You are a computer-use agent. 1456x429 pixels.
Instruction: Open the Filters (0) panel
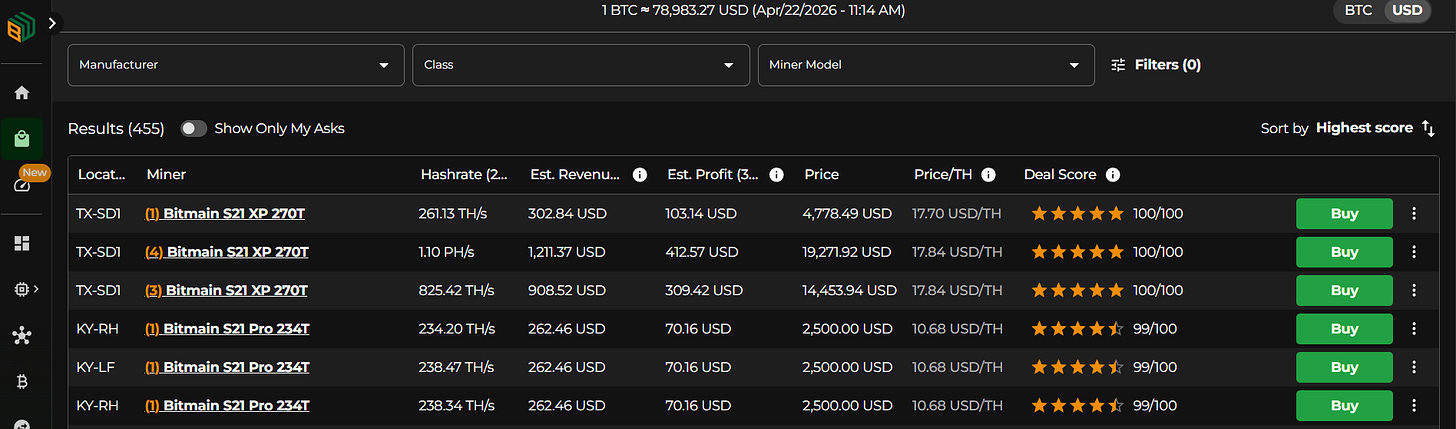pyautogui.click(x=1156, y=64)
